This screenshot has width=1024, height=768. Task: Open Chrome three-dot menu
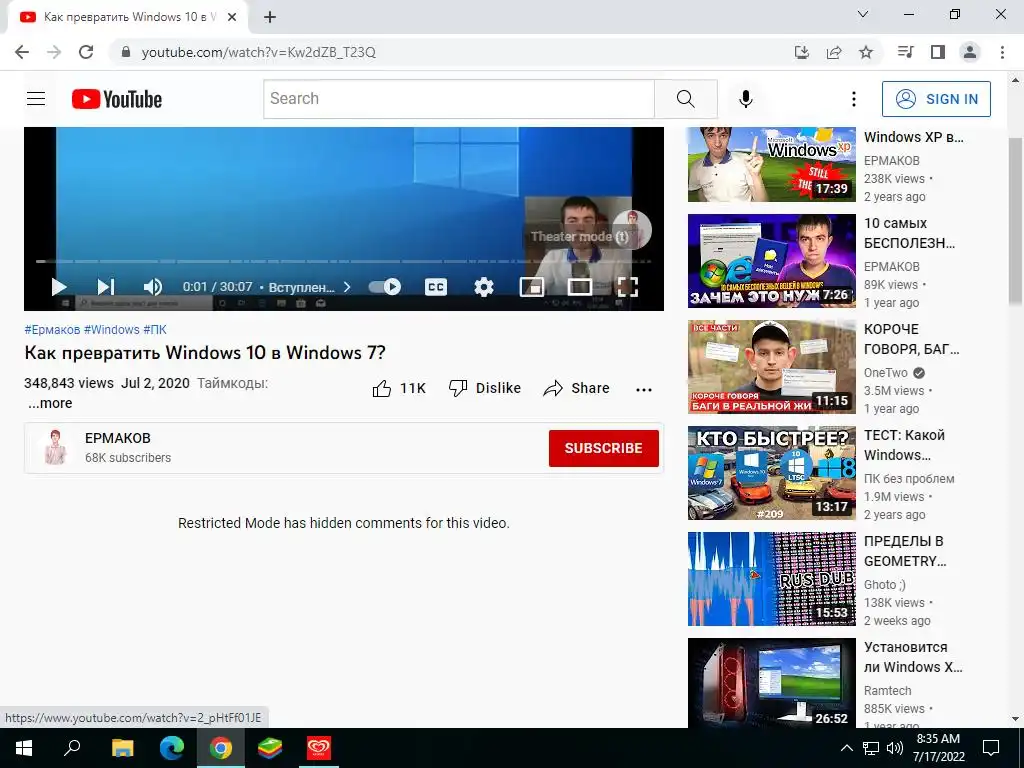1002,52
